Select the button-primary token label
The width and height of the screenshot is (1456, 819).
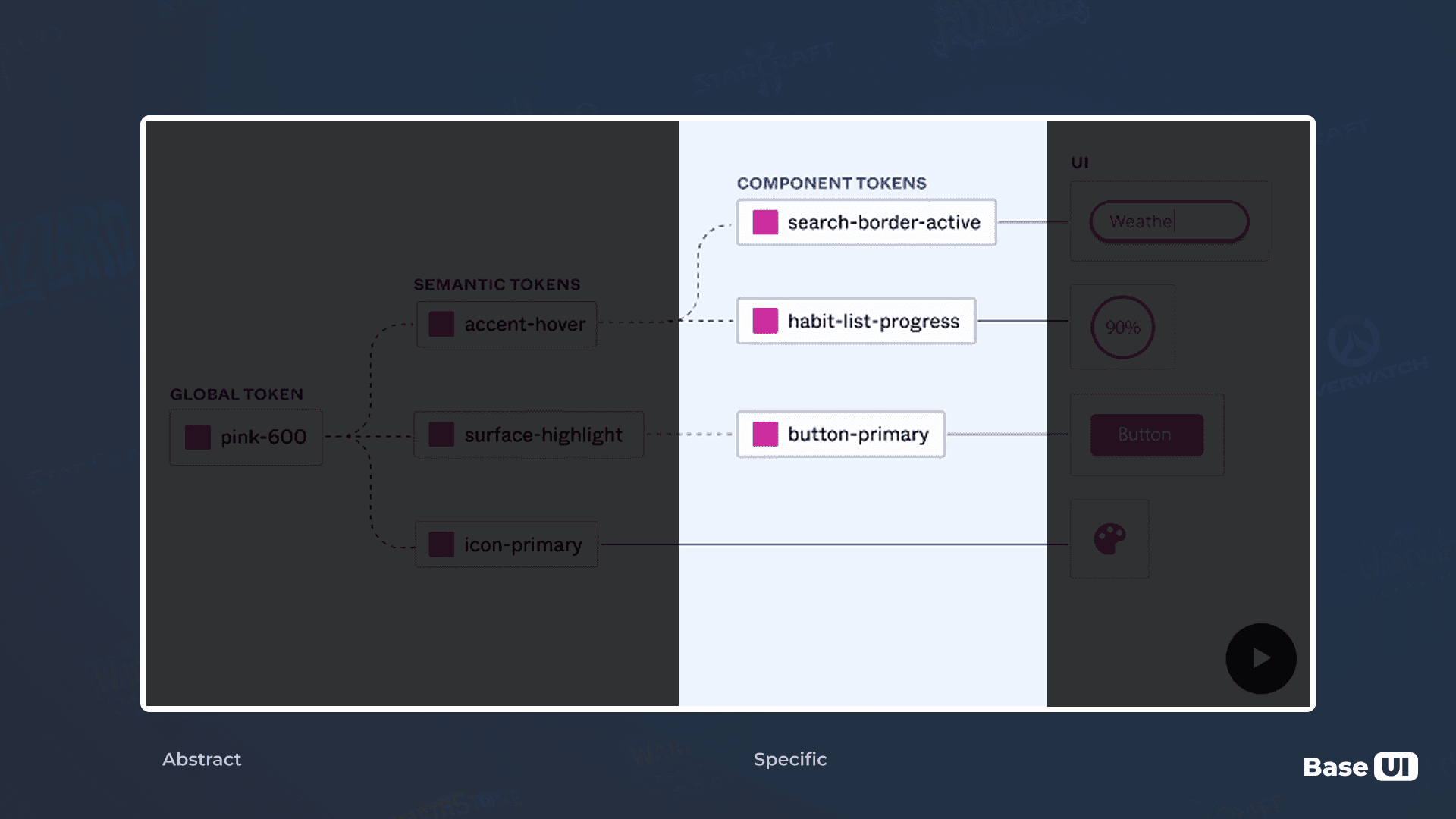click(x=858, y=435)
